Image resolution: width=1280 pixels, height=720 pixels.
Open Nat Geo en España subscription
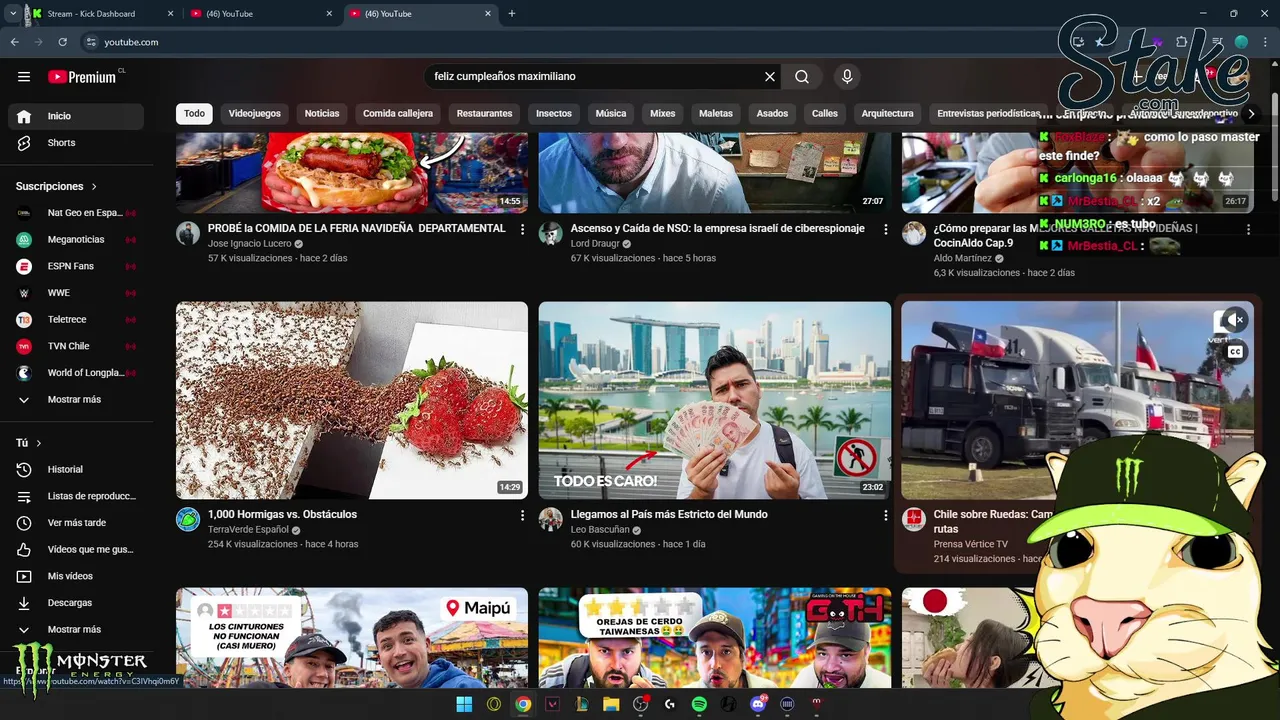[76, 213]
